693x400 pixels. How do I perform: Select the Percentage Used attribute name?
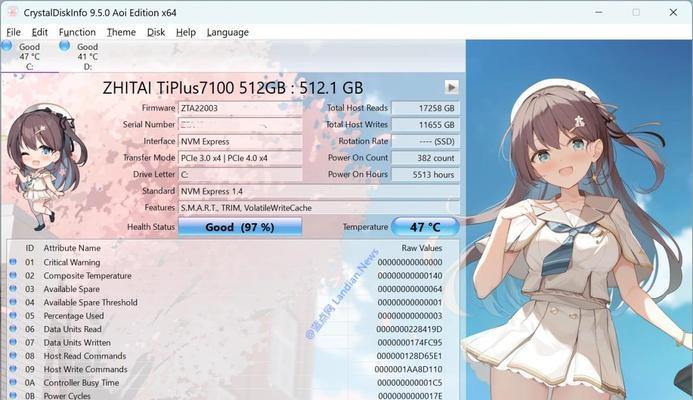73,316
